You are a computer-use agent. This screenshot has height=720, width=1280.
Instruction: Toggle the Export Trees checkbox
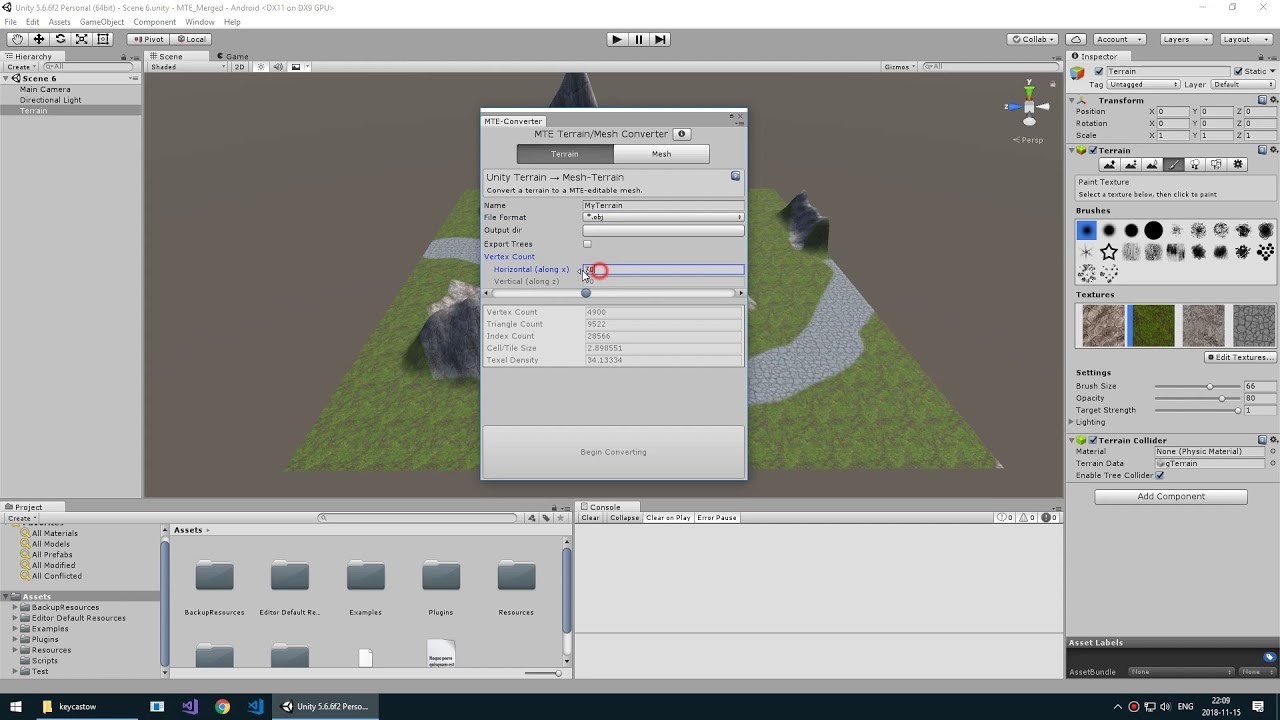[587, 244]
